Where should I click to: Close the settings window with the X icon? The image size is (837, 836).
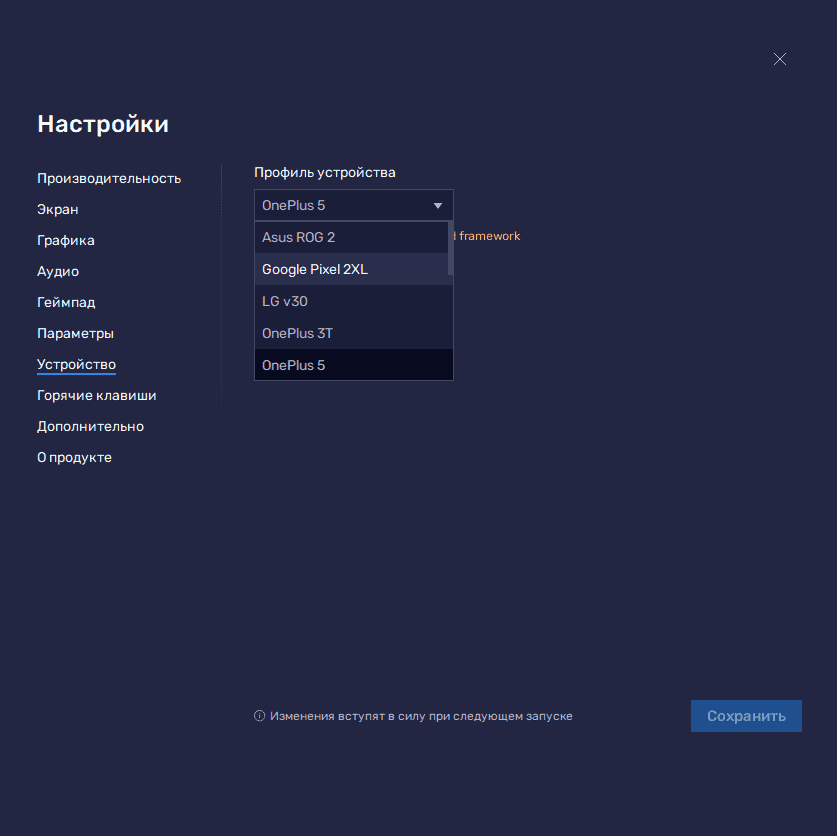780,59
